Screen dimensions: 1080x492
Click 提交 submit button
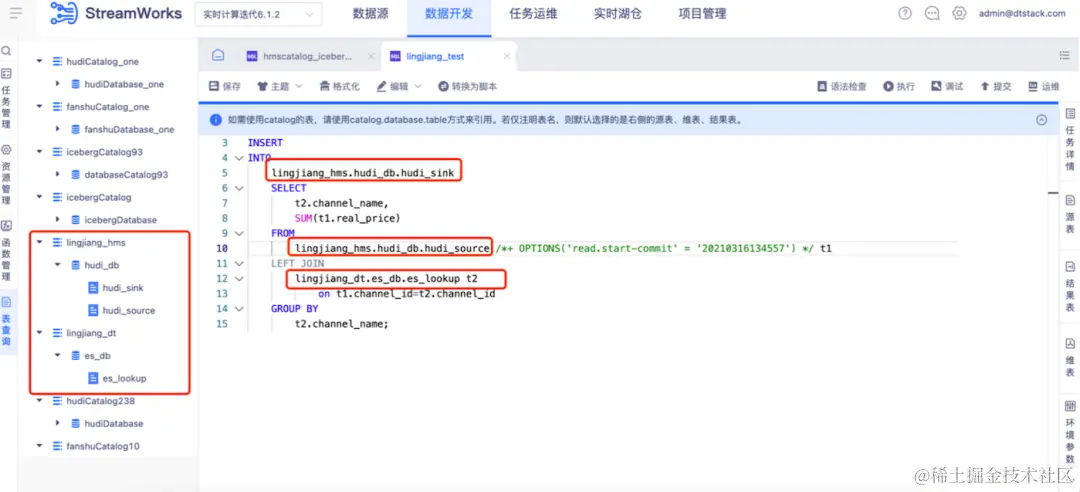(x=995, y=87)
